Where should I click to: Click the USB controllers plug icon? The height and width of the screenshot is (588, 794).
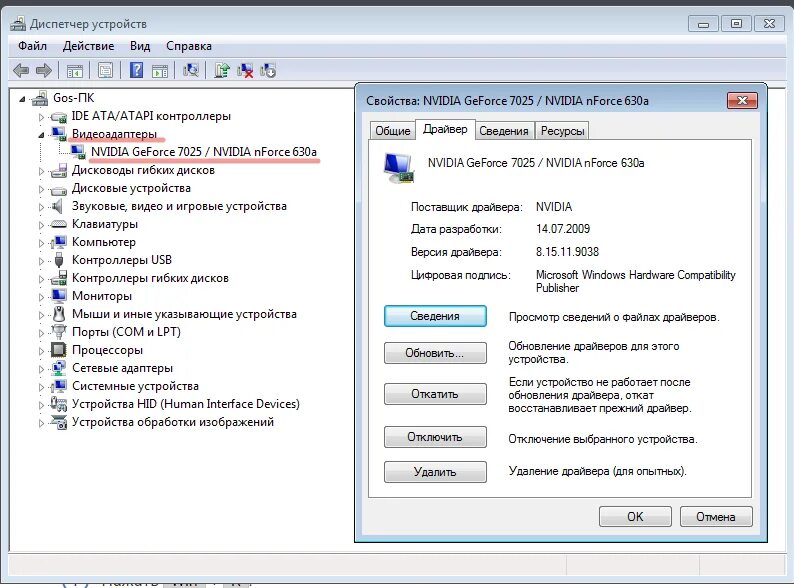[59, 260]
